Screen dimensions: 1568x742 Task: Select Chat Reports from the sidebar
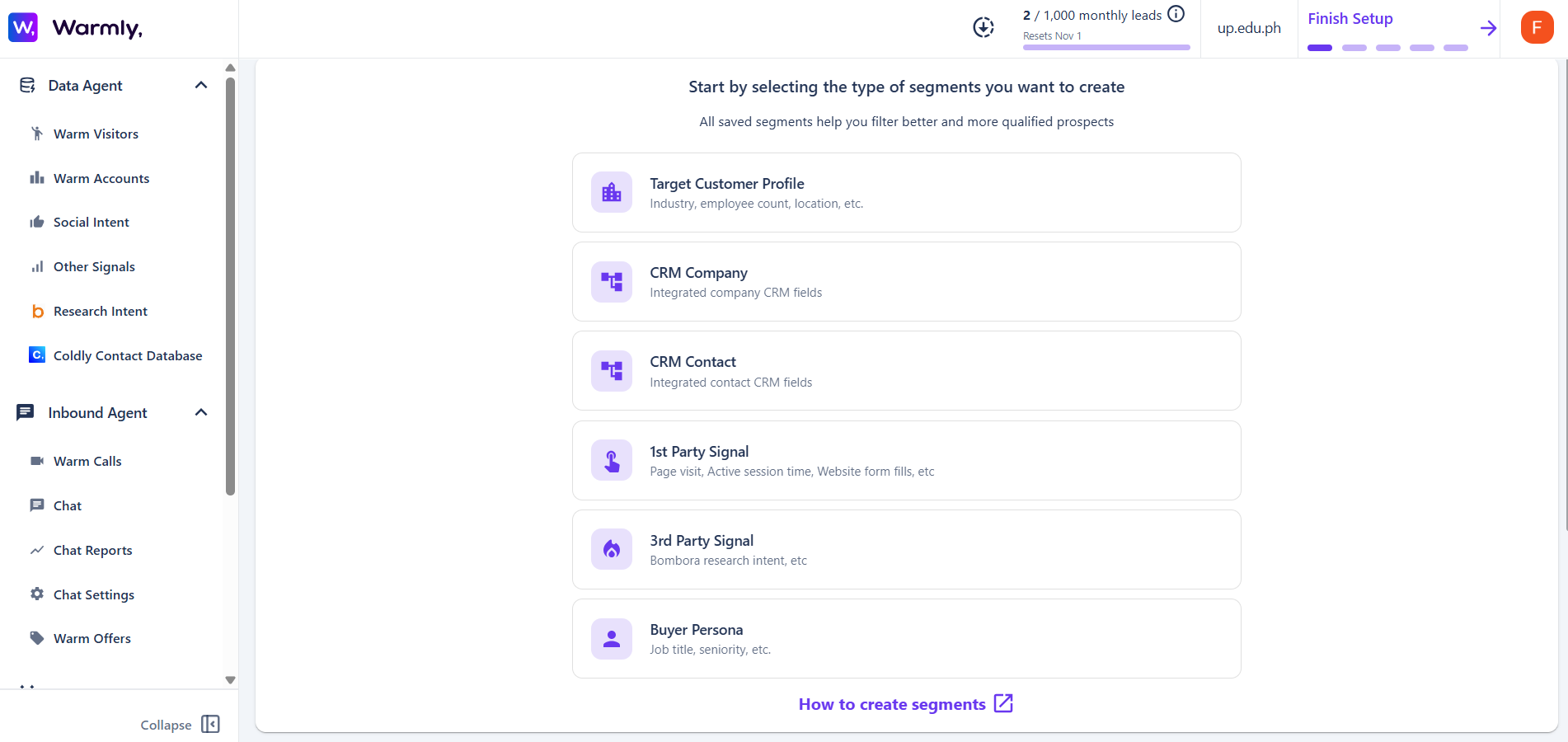point(92,550)
